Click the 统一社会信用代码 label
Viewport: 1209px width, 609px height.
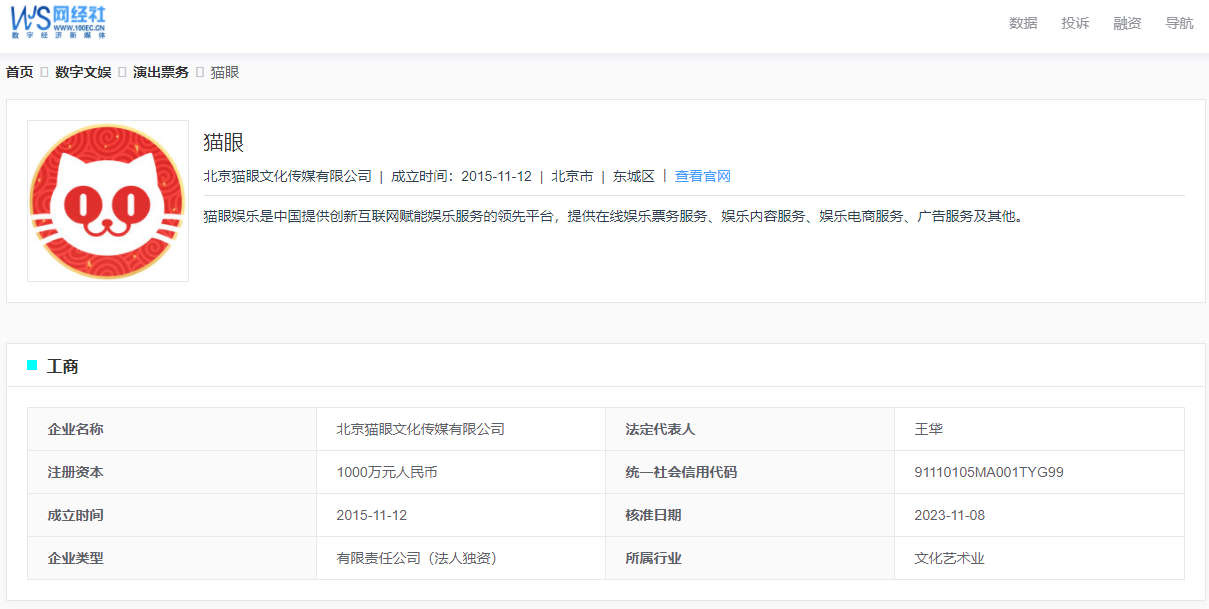pyautogui.click(x=681, y=472)
